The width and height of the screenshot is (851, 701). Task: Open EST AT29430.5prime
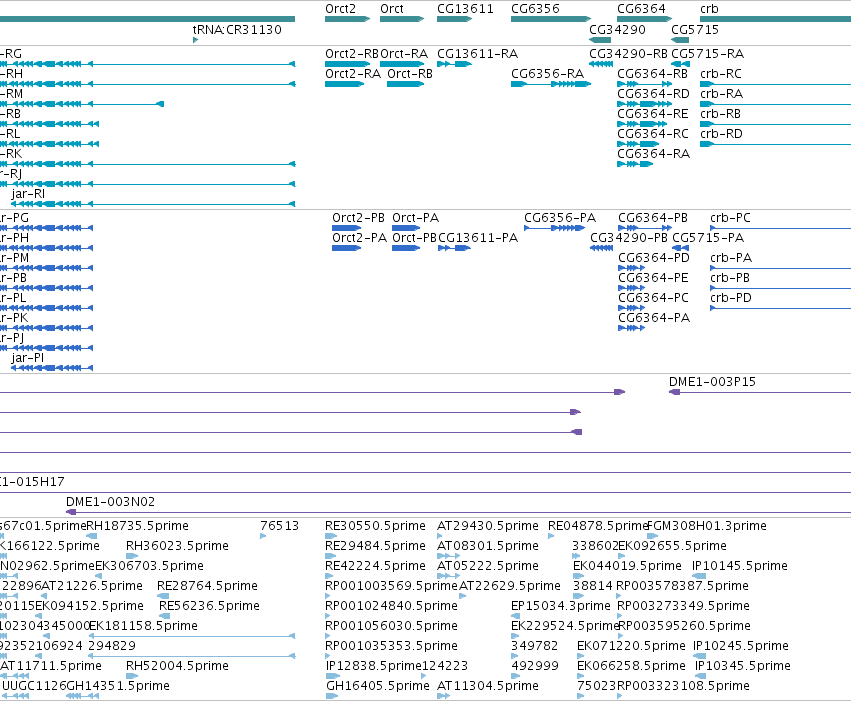coord(440,536)
